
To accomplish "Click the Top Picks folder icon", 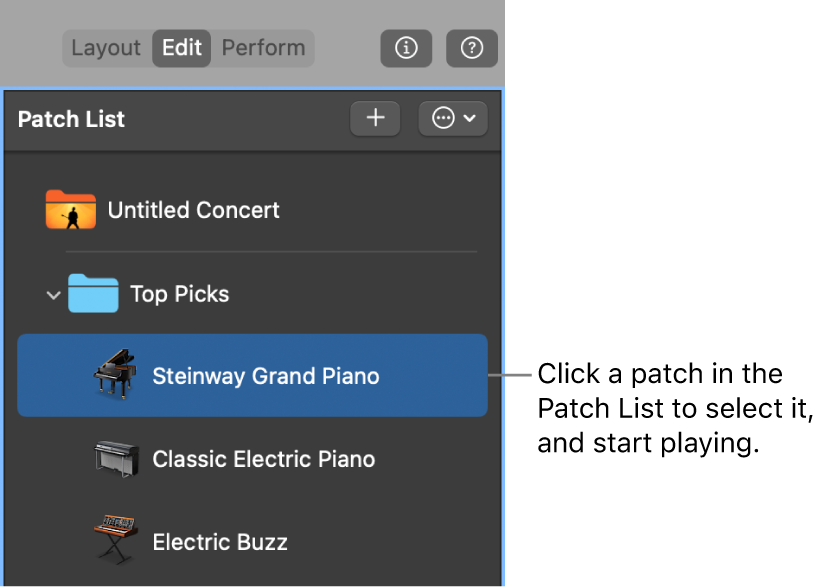I will click(x=94, y=293).
